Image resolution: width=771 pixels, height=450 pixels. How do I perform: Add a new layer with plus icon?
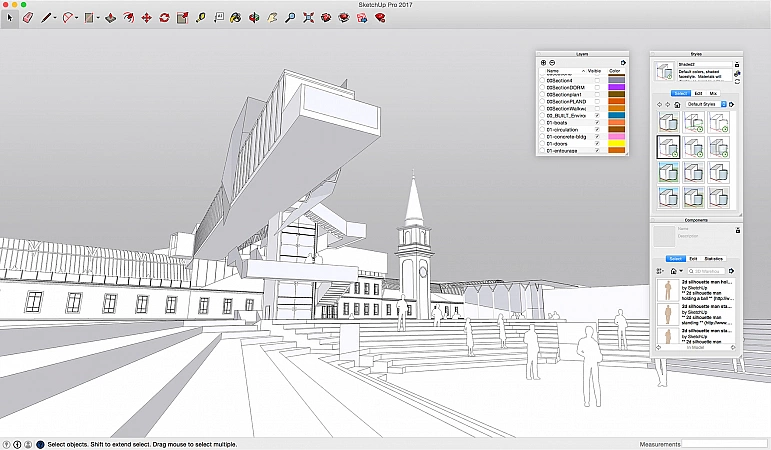(x=543, y=62)
